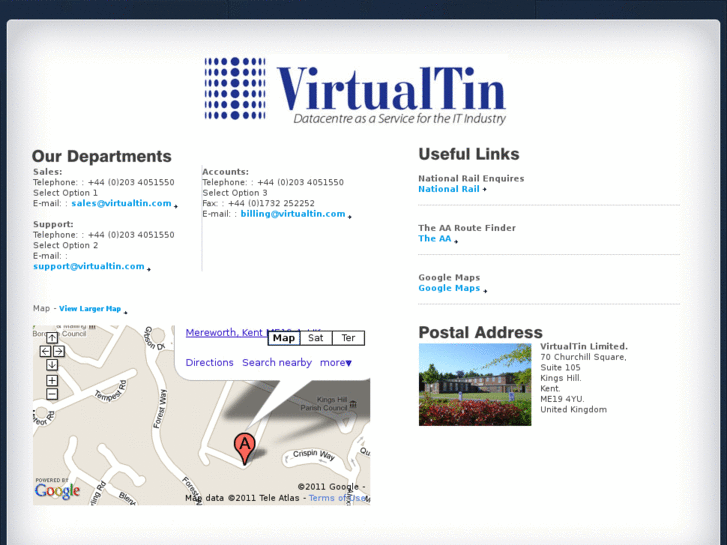727x545 pixels.
Task: Open map Terms of Use link
Action: pyautogui.click(x=337, y=498)
